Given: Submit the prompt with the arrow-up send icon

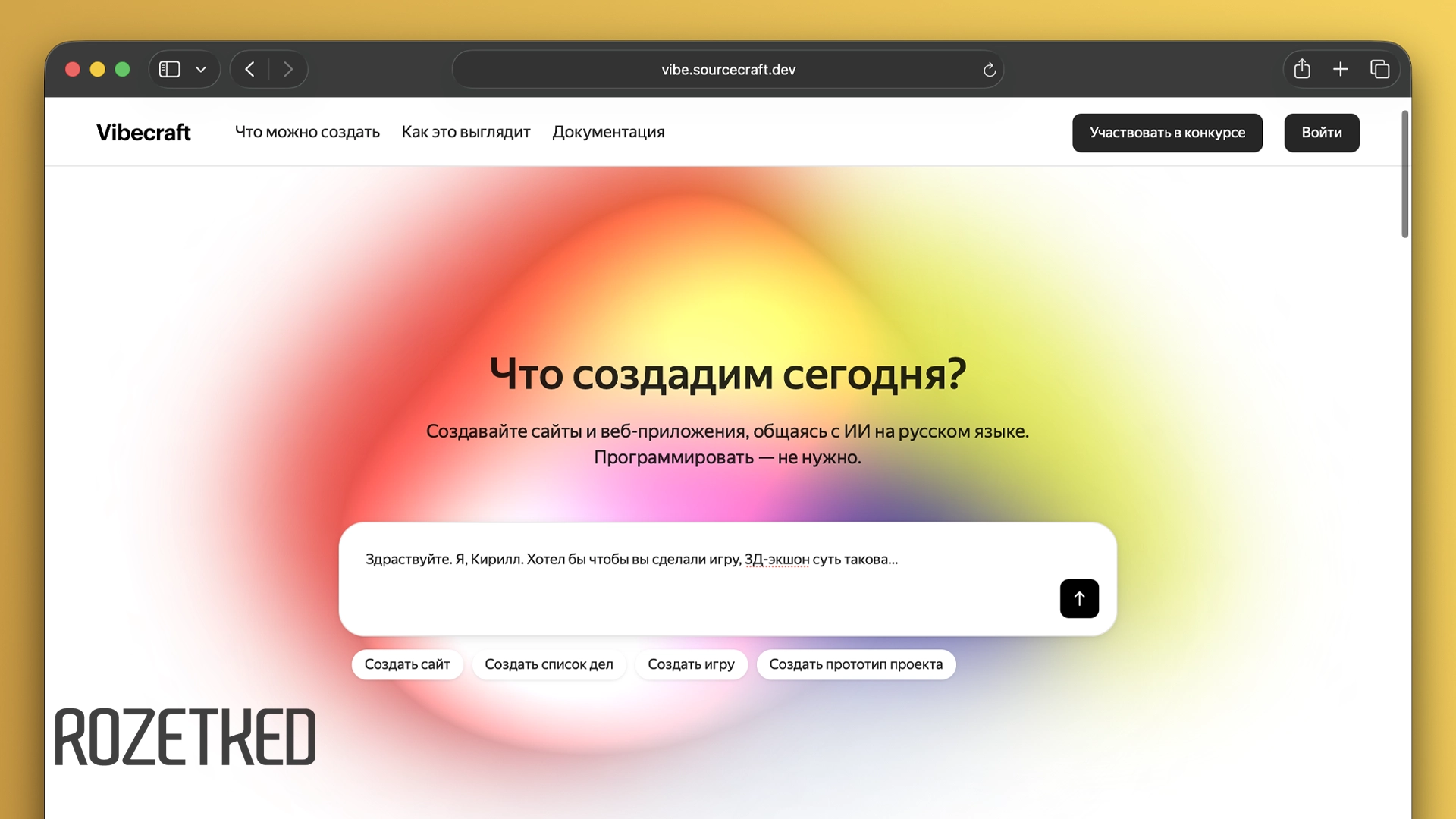Looking at the screenshot, I should click(1079, 599).
